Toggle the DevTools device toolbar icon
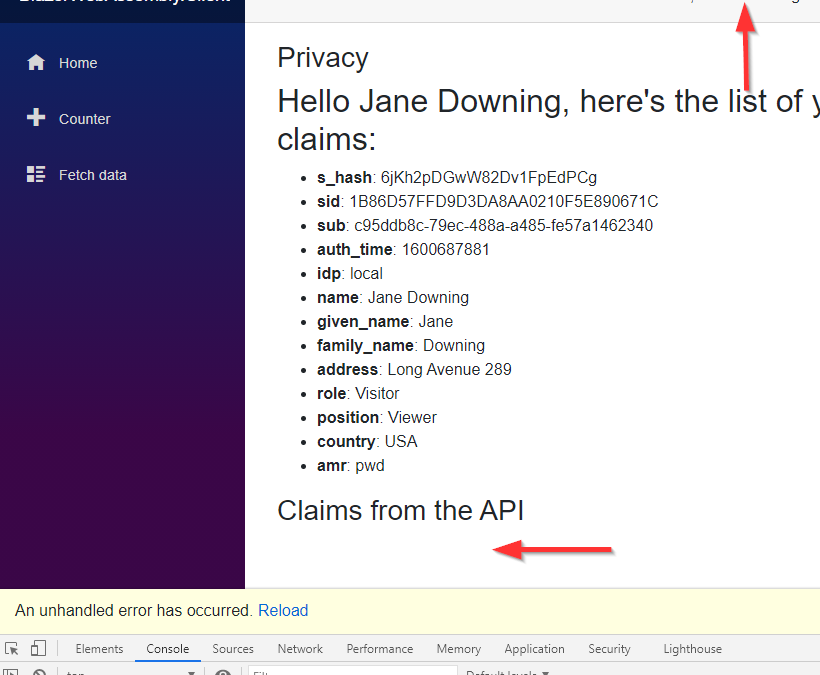This screenshot has width=820, height=675. pyautogui.click(x=38, y=649)
